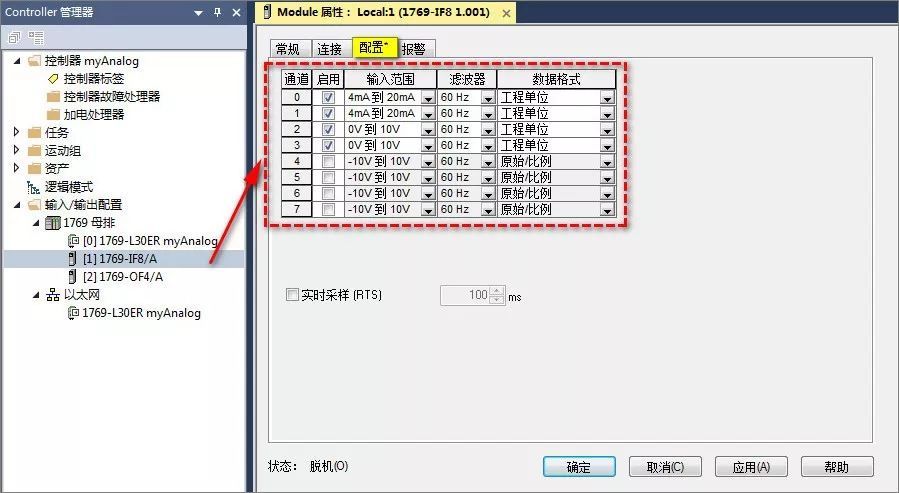The height and width of the screenshot is (493, 899).
Task: Select the 以太网 network icon
Action: point(51,295)
